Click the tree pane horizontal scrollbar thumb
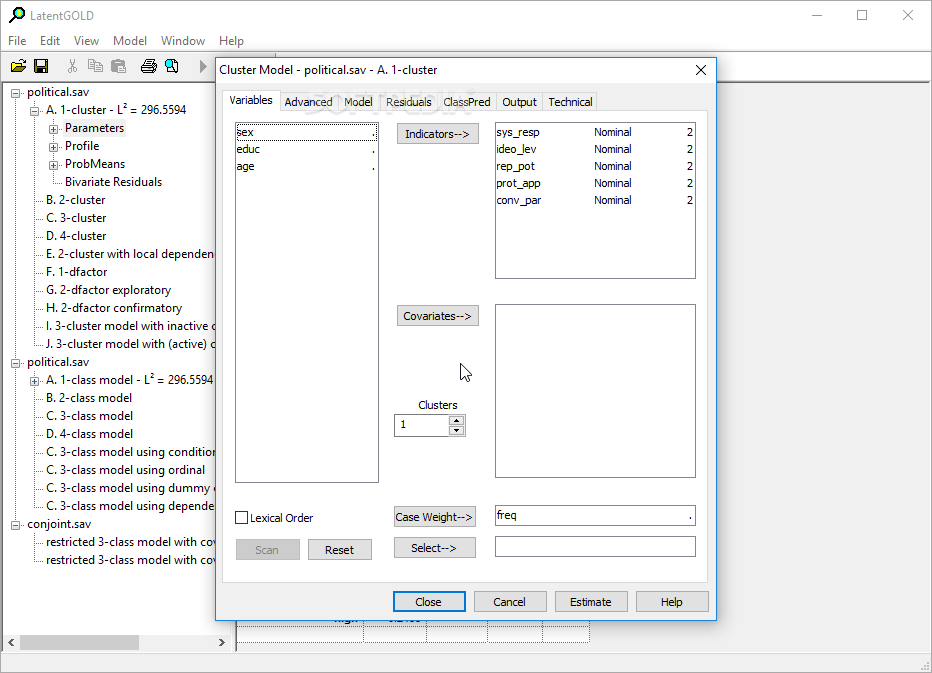932x673 pixels. [x=80, y=642]
